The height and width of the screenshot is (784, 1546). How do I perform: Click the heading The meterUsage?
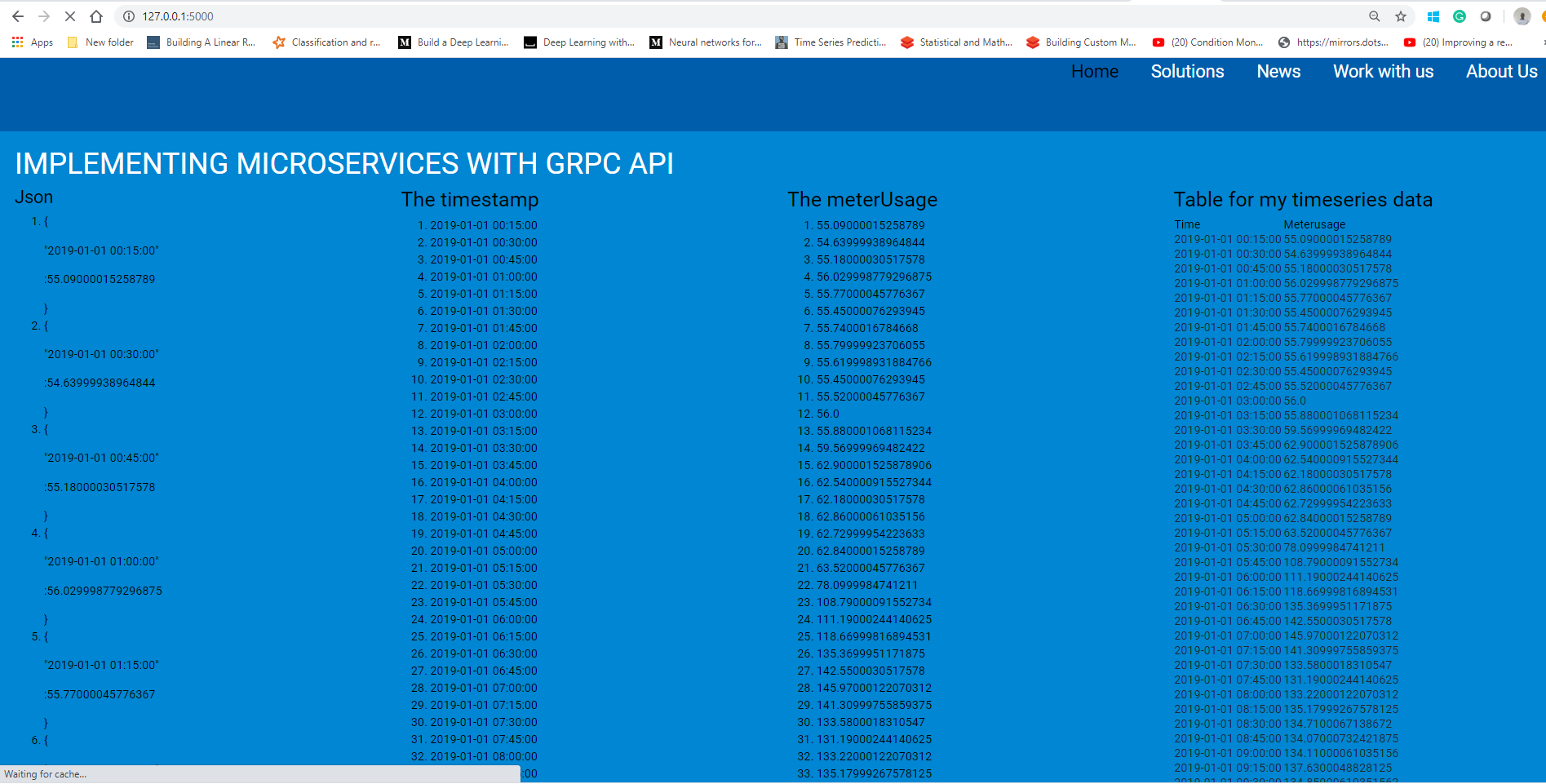point(862,200)
